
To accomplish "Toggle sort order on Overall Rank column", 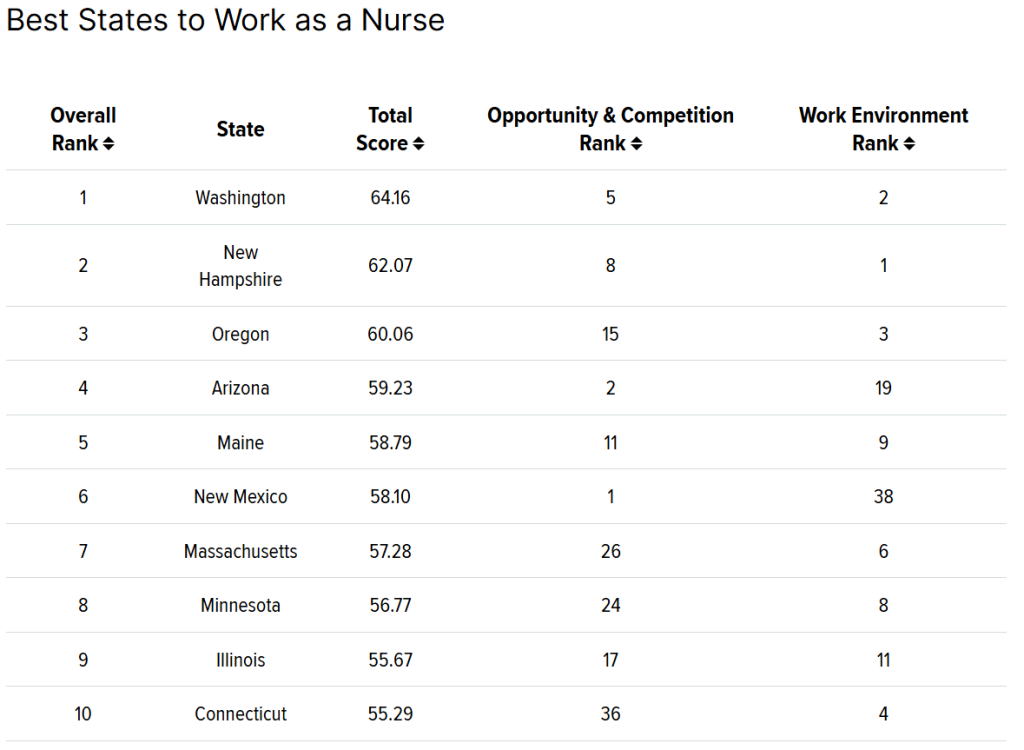I will (109, 143).
